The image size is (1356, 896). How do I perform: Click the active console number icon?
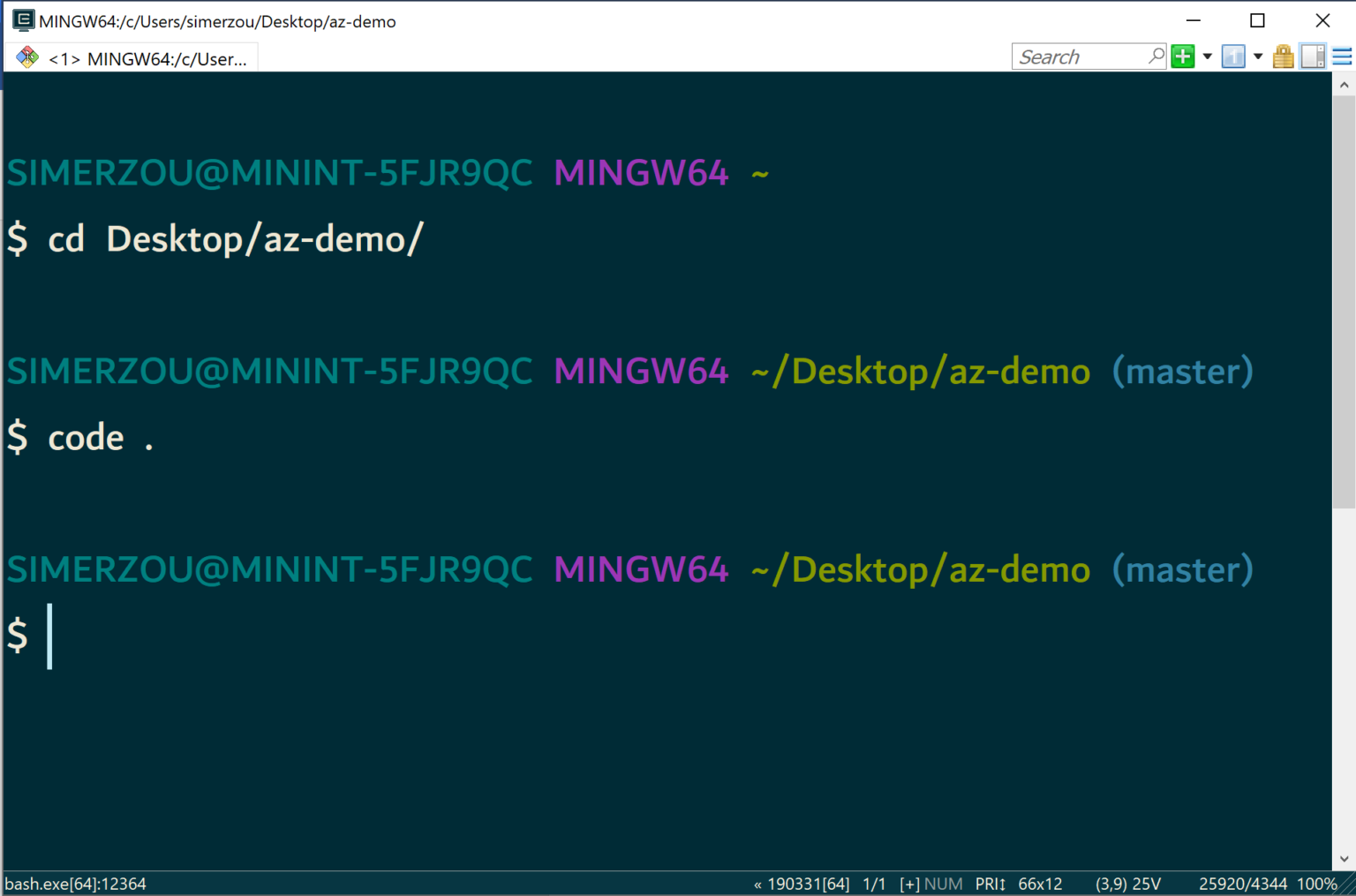point(1233,57)
